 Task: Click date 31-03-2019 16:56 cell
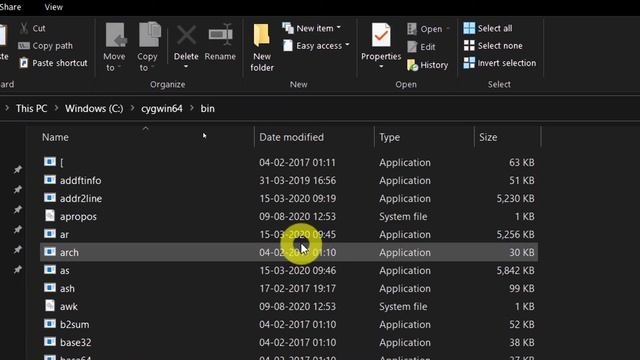(x=298, y=180)
